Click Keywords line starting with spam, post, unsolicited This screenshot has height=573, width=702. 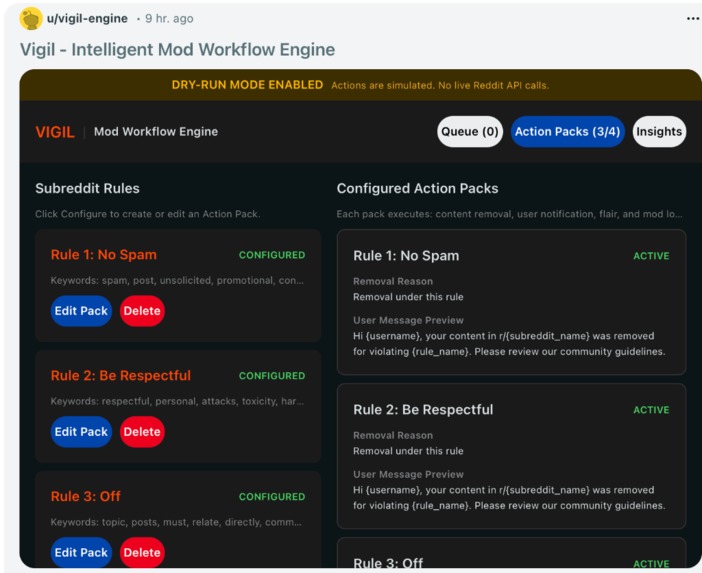(177, 281)
